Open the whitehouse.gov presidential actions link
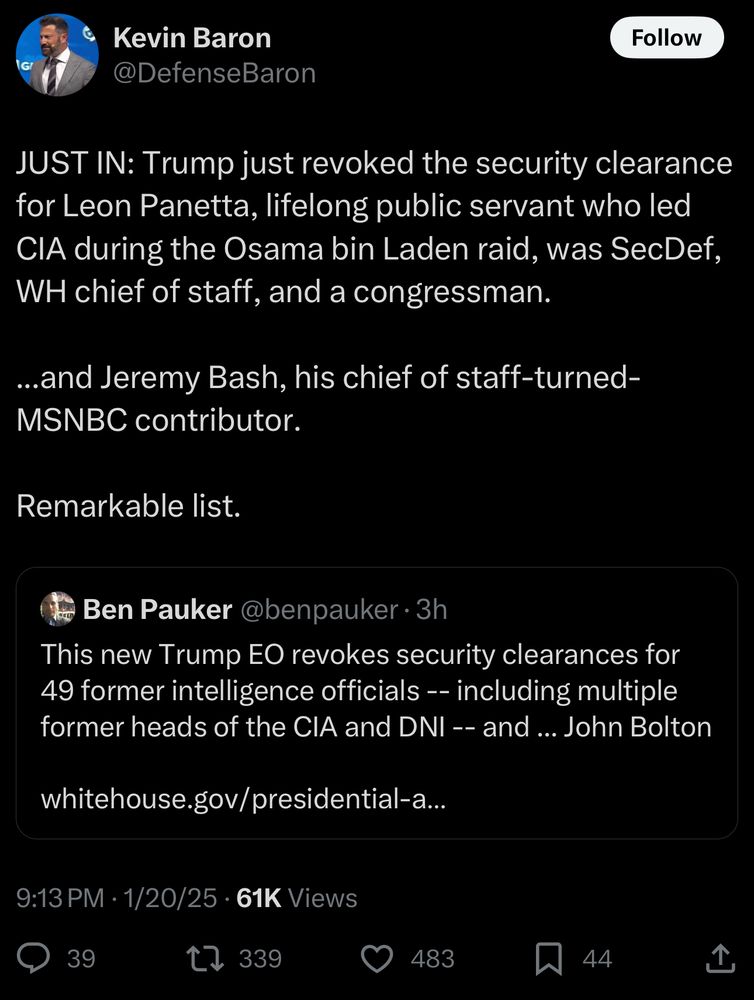754x1000 pixels. point(243,800)
